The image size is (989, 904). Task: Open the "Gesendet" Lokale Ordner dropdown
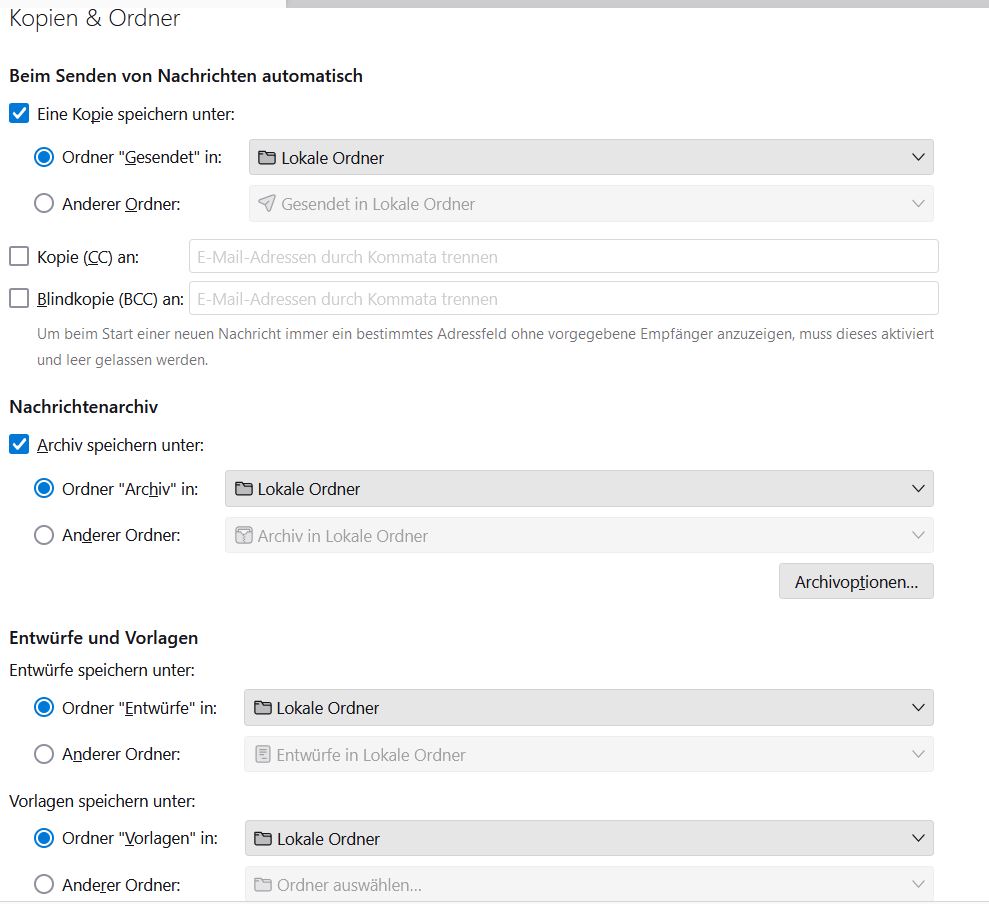coord(590,158)
